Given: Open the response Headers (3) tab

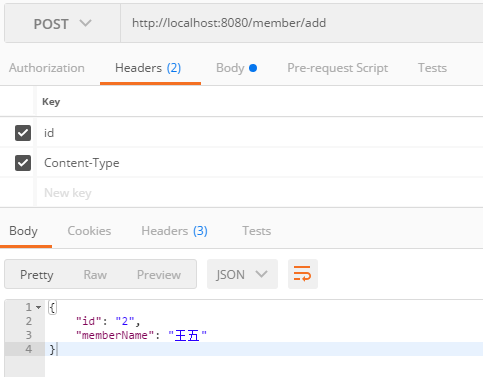Looking at the screenshot, I should (x=174, y=231).
